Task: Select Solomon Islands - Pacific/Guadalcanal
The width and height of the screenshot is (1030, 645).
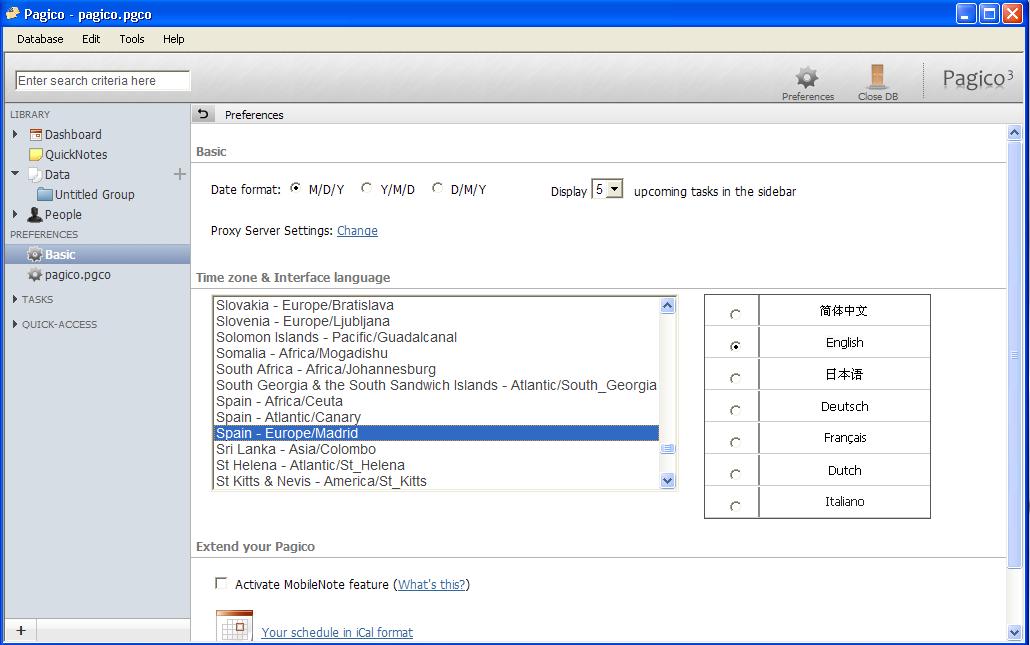Action: pos(437,337)
